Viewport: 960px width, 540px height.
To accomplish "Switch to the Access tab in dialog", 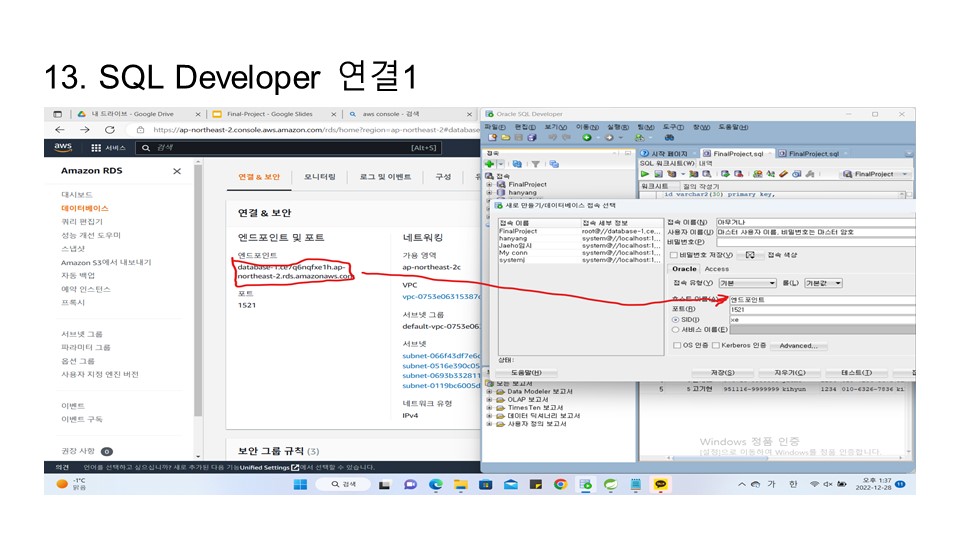I will click(x=716, y=269).
